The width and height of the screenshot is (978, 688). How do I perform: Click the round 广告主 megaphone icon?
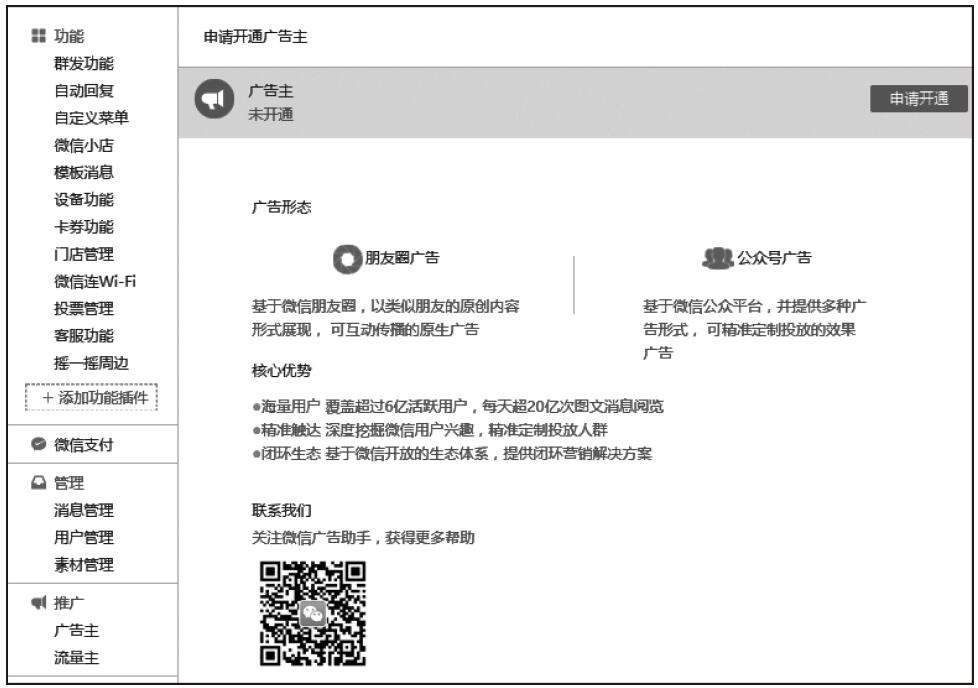pos(214,99)
